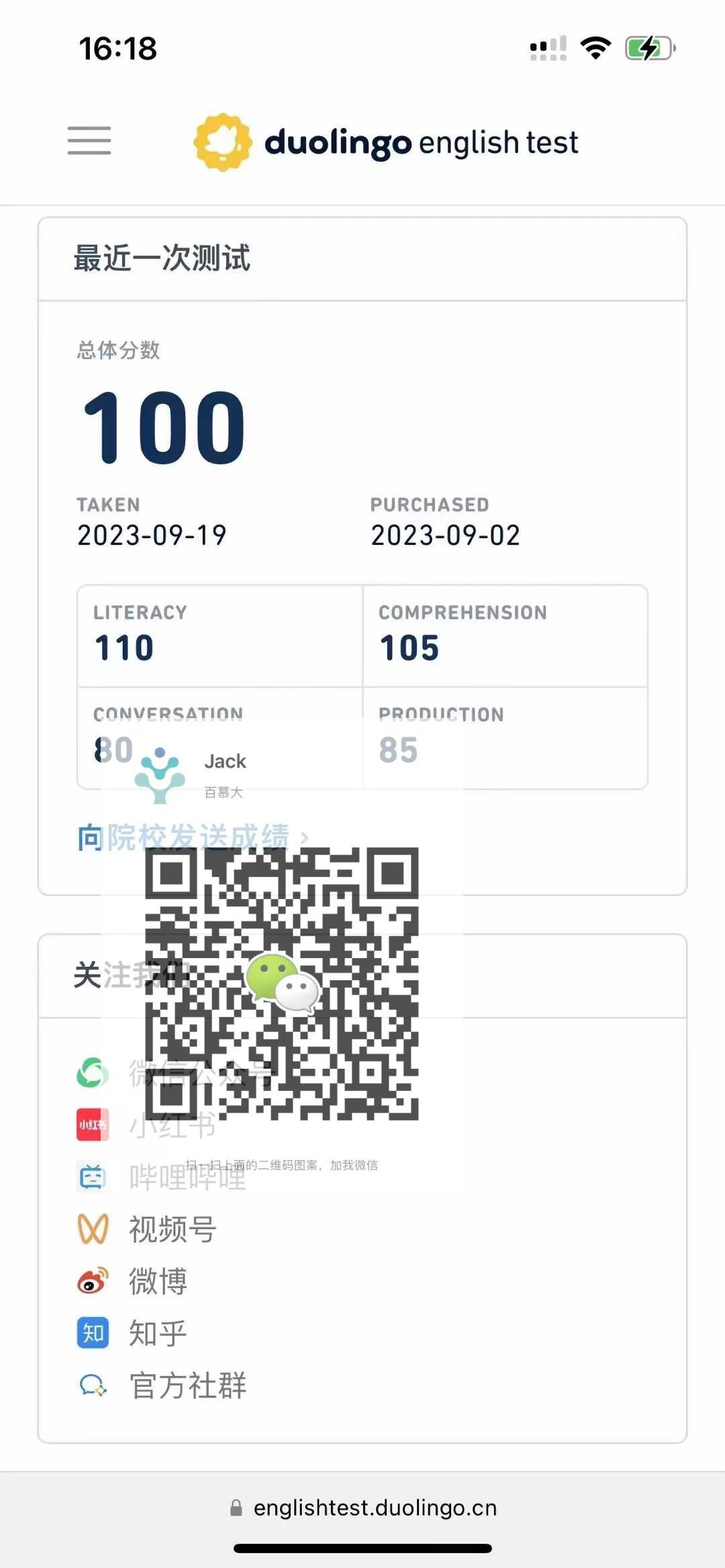
Task: Open the 哔哩哔哩 icon
Action: [x=93, y=1178]
